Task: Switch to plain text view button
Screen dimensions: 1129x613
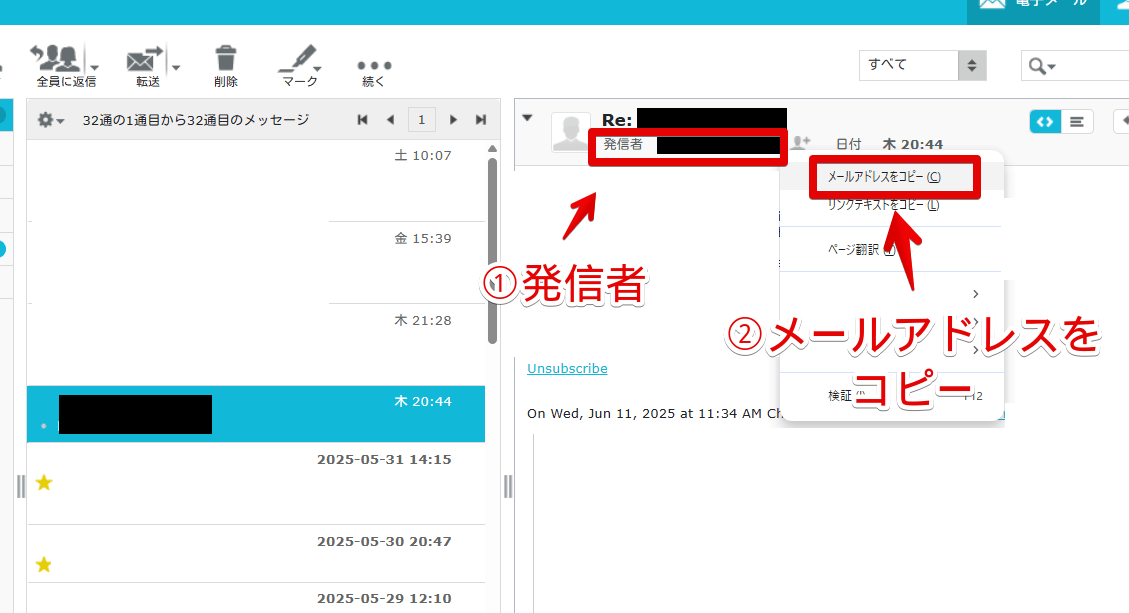Action: [1077, 122]
